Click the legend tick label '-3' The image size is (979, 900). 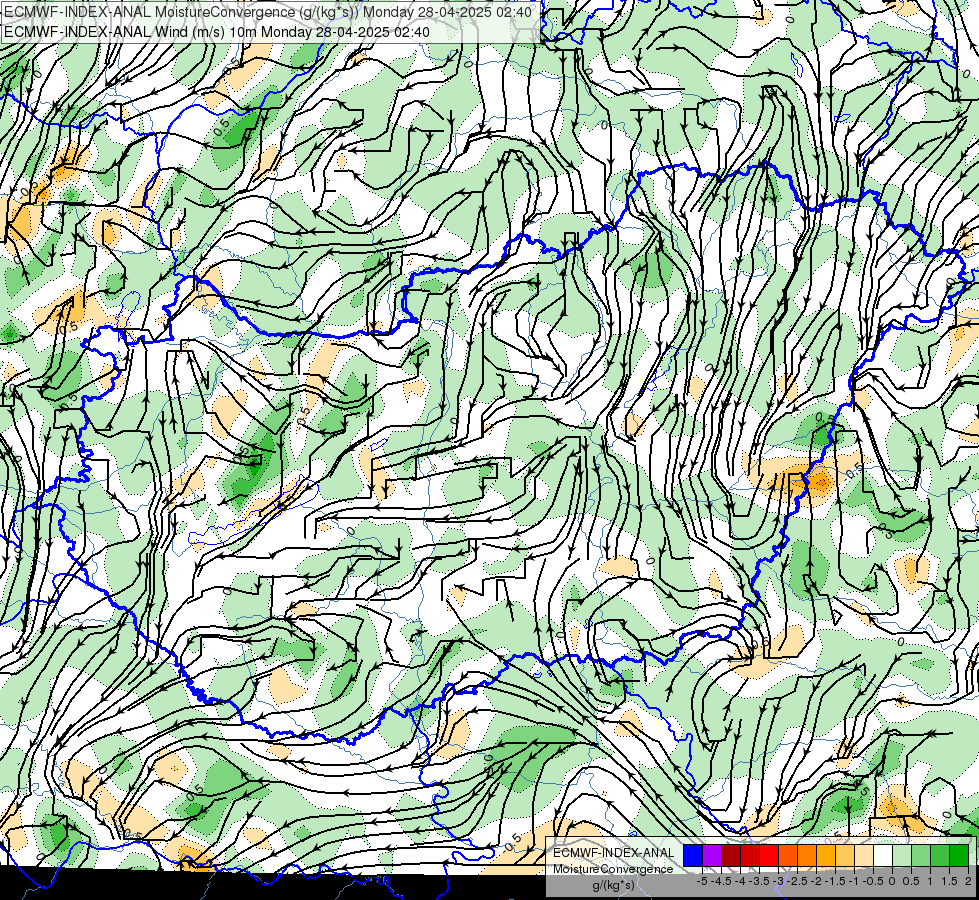tap(778, 881)
